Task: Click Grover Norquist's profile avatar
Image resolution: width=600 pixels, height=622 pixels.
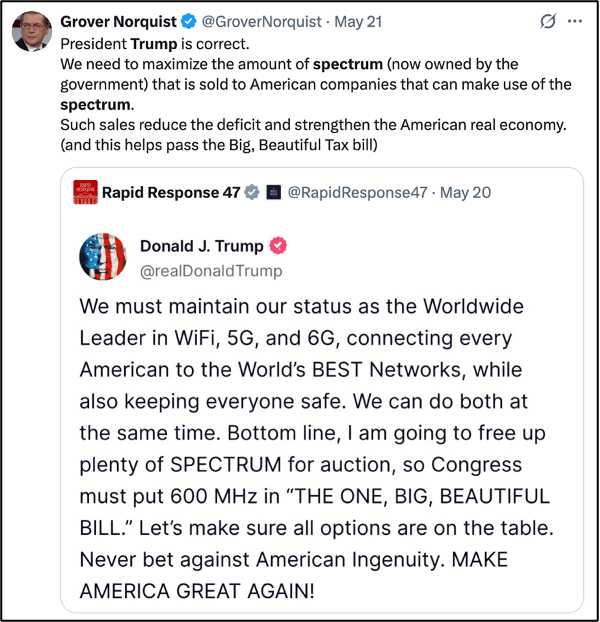Action: point(31,30)
